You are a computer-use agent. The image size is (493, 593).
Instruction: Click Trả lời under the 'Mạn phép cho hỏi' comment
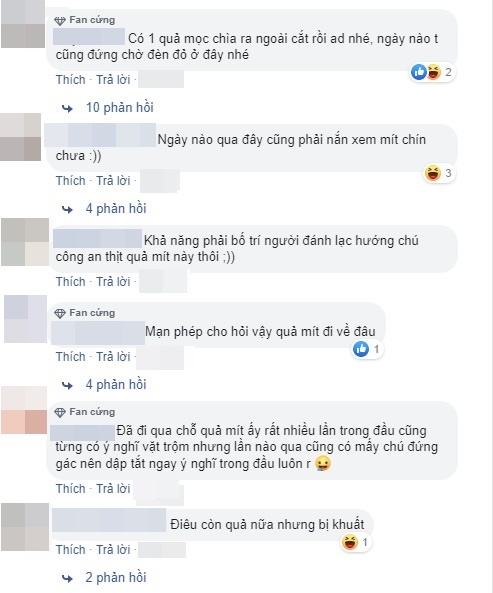coord(113,357)
